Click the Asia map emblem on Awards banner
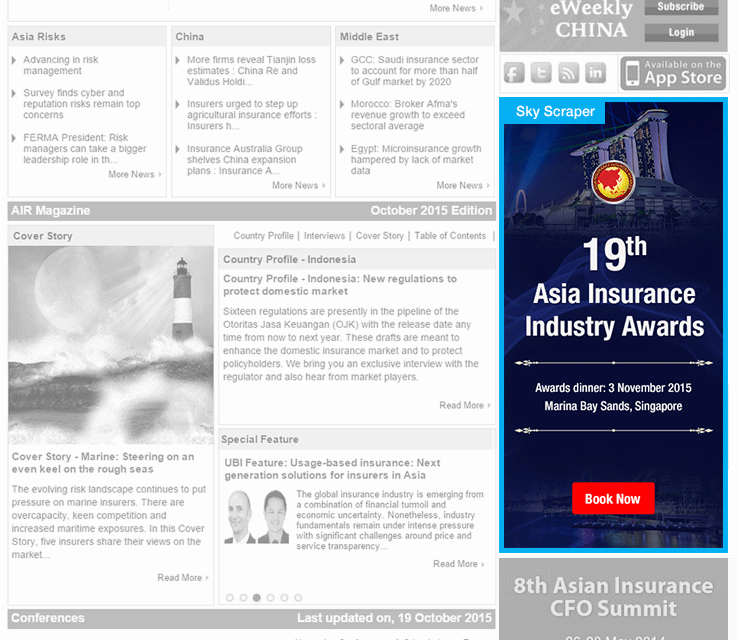This screenshot has height=640, width=738. click(613, 183)
